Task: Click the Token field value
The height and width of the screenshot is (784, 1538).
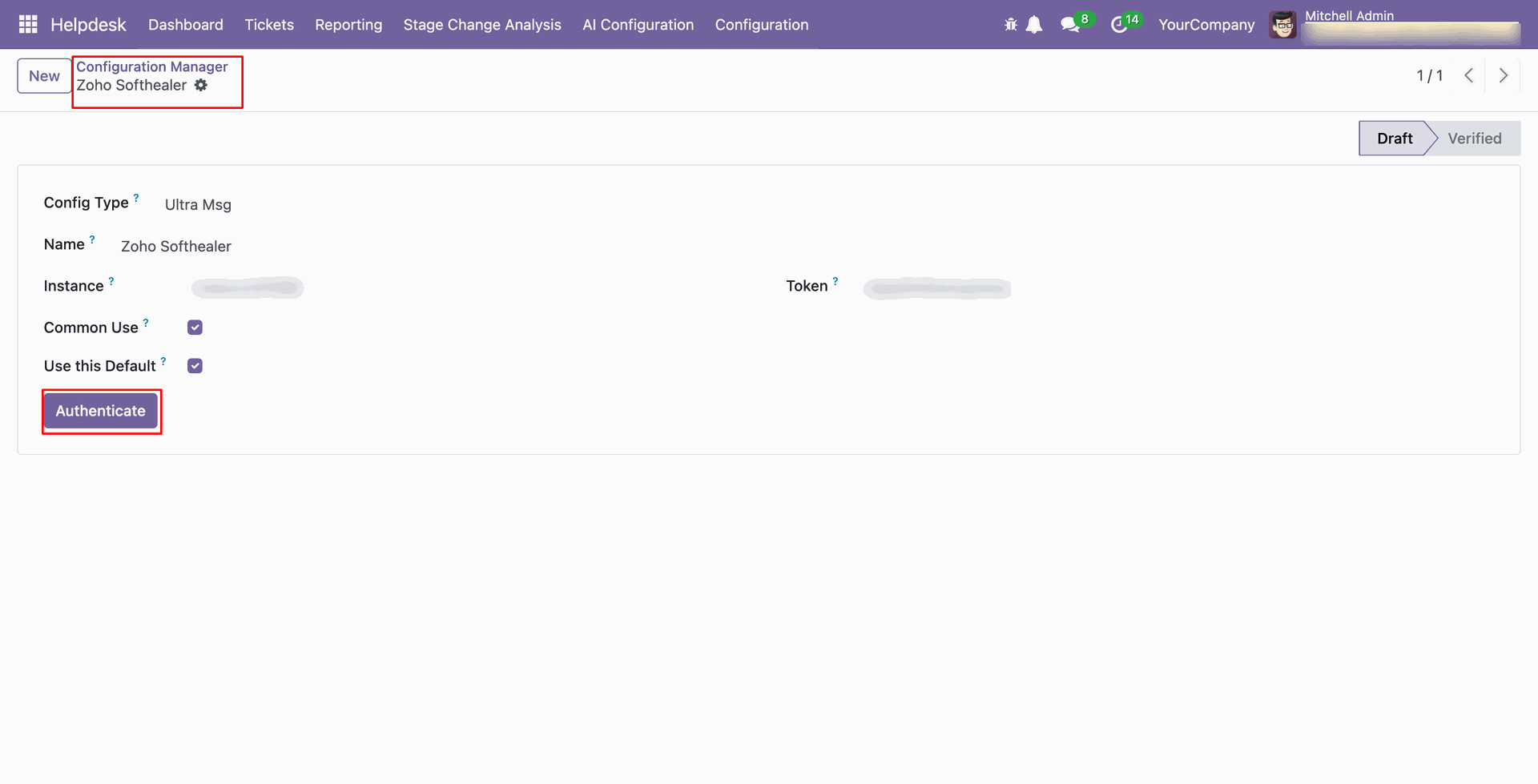Action: [937, 287]
